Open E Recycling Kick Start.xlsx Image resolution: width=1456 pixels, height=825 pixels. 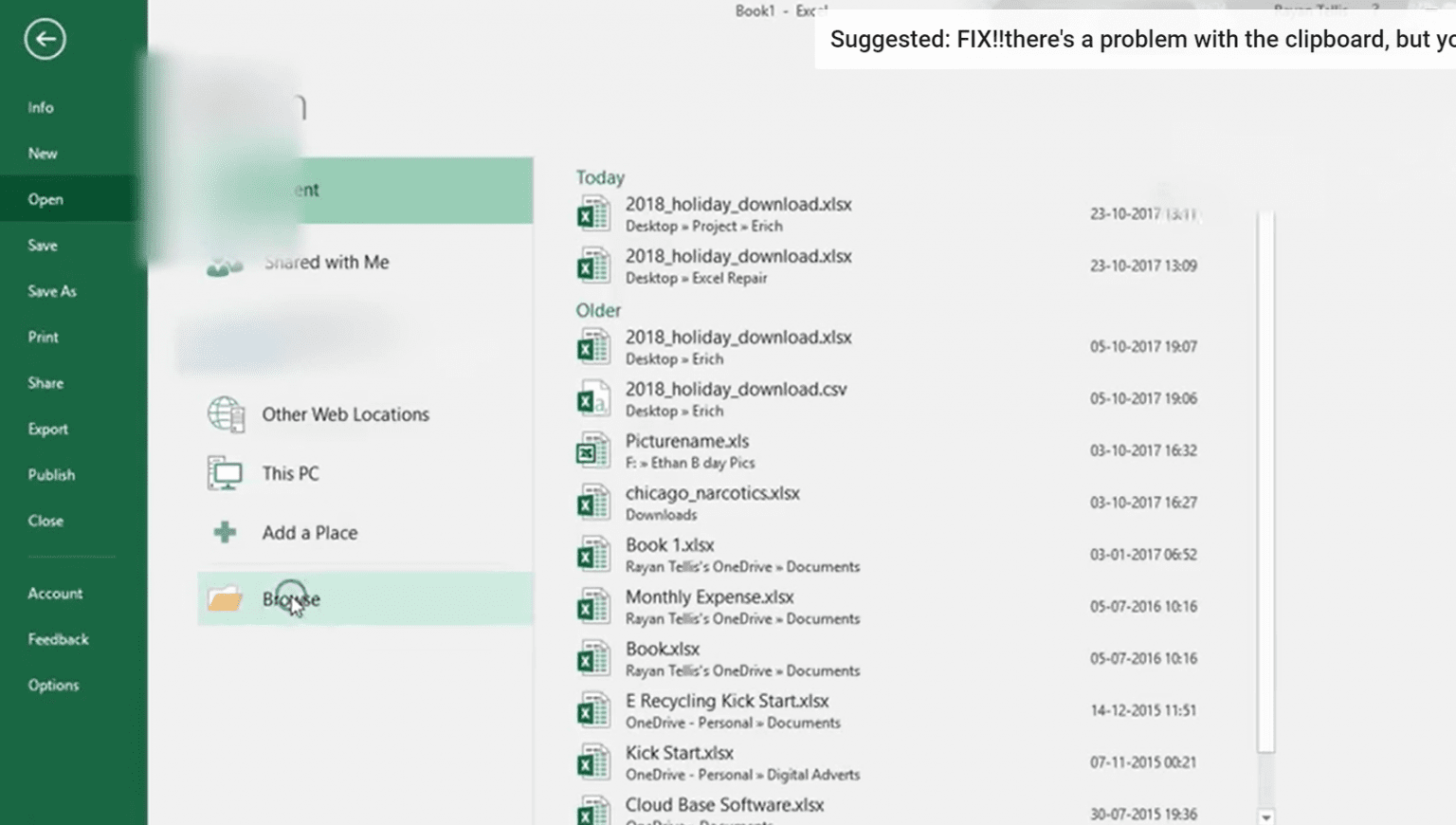(726, 702)
